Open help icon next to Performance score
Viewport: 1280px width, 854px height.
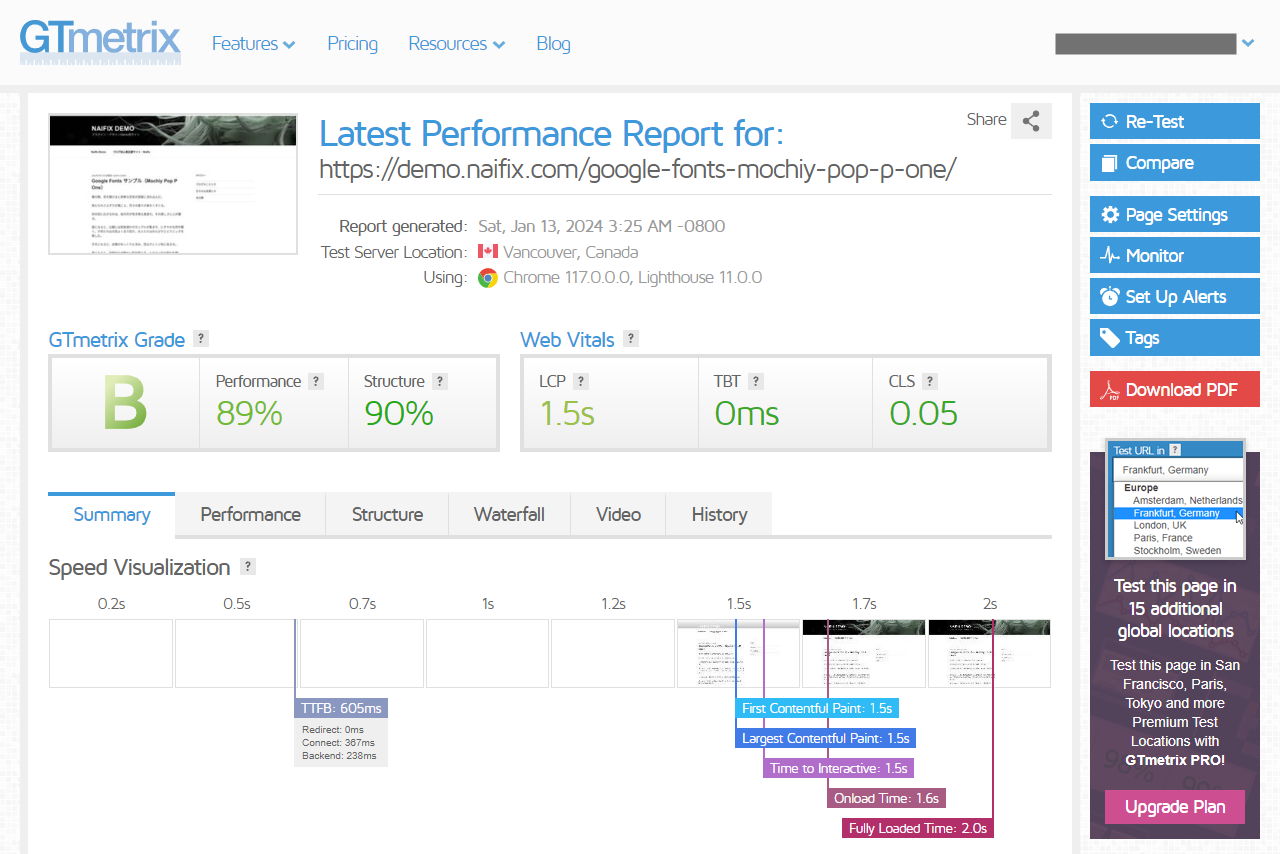[x=316, y=381]
